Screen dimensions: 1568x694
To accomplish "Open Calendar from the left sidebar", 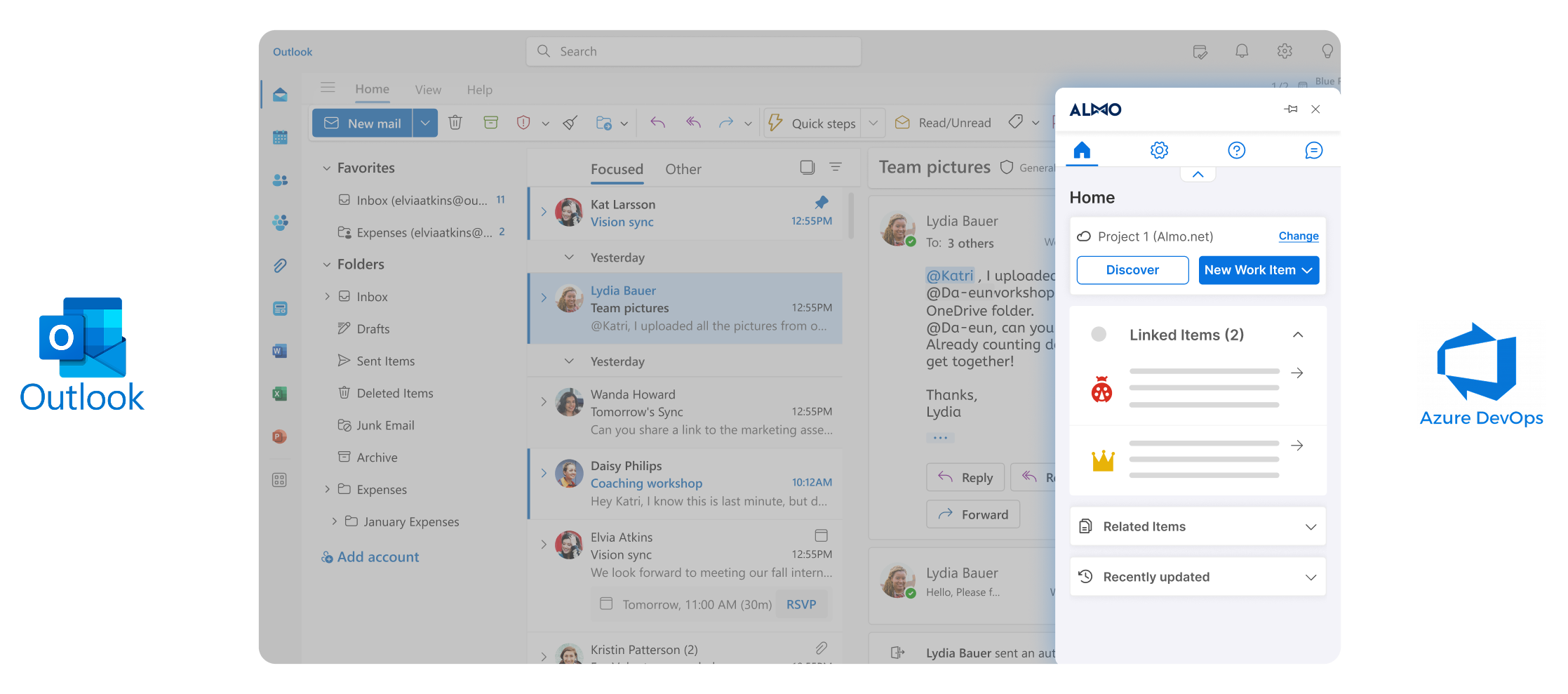I will 280,138.
